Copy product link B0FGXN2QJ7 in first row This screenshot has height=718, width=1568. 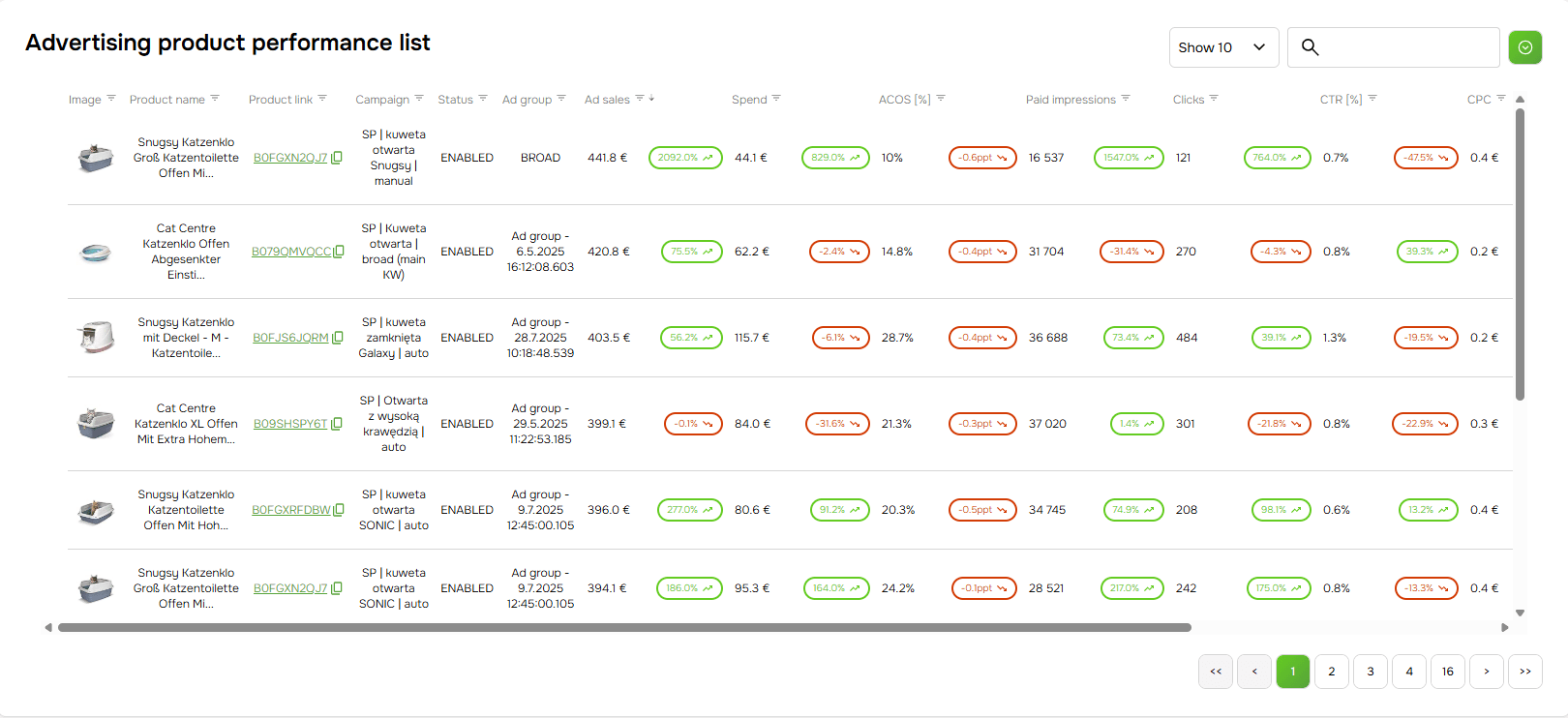pos(337,158)
